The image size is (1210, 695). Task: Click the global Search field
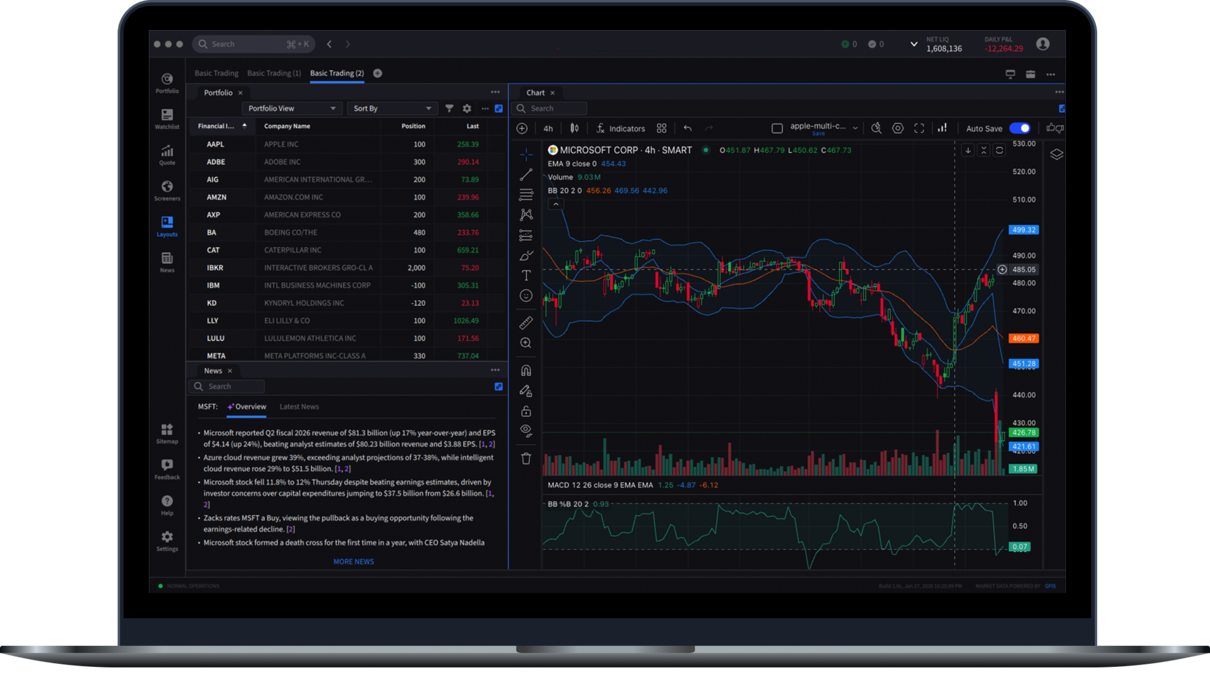click(253, 44)
